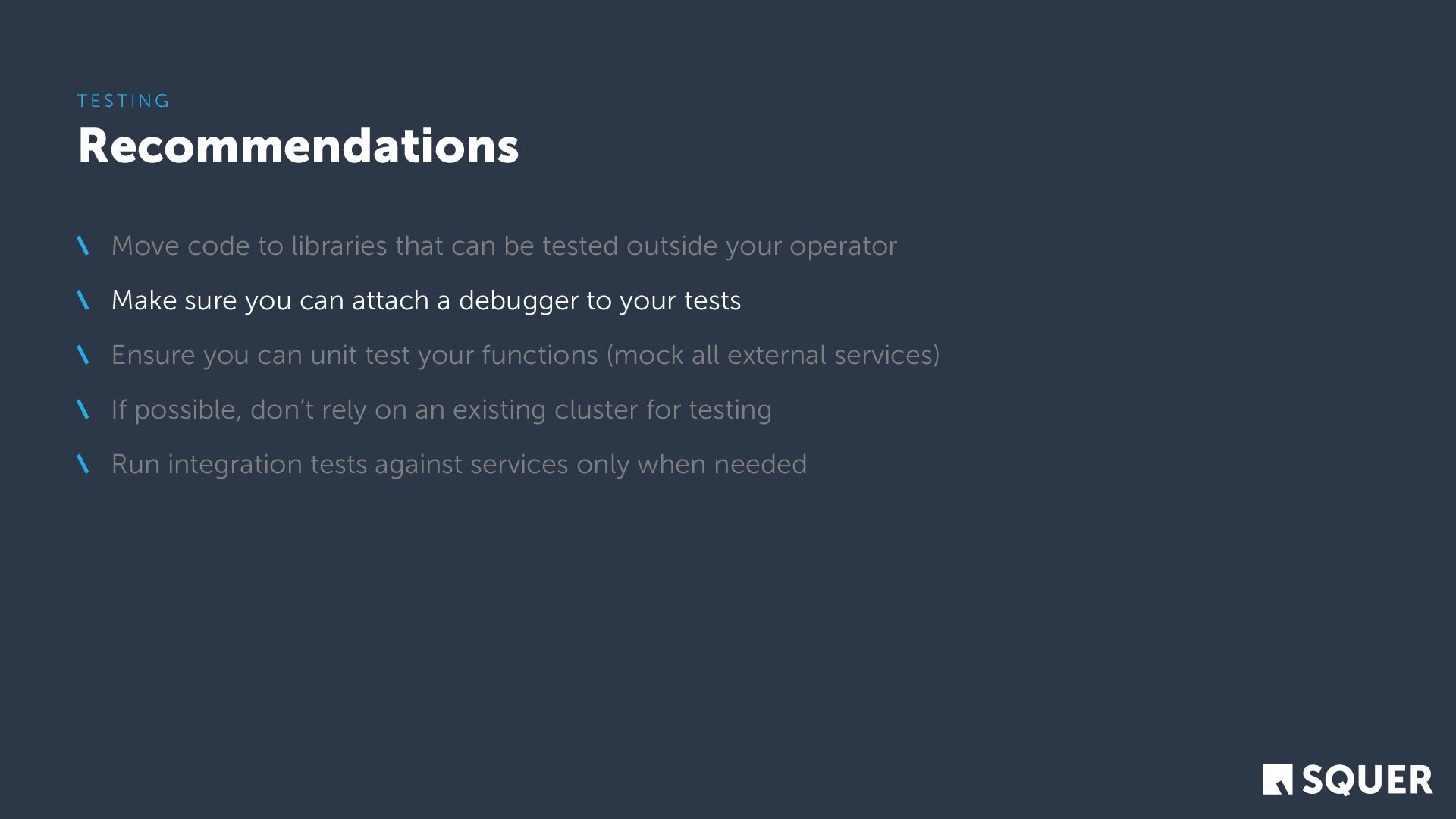This screenshot has width=1456, height=819.
Task: Click the SQUER wordmark text
Action: [1367, 780]
